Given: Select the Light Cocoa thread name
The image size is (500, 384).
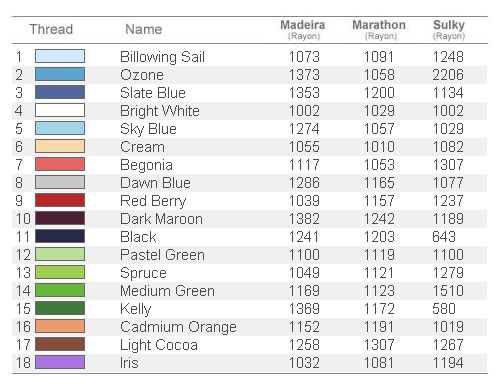Looking at the screenshot, I should pos(159,345).
